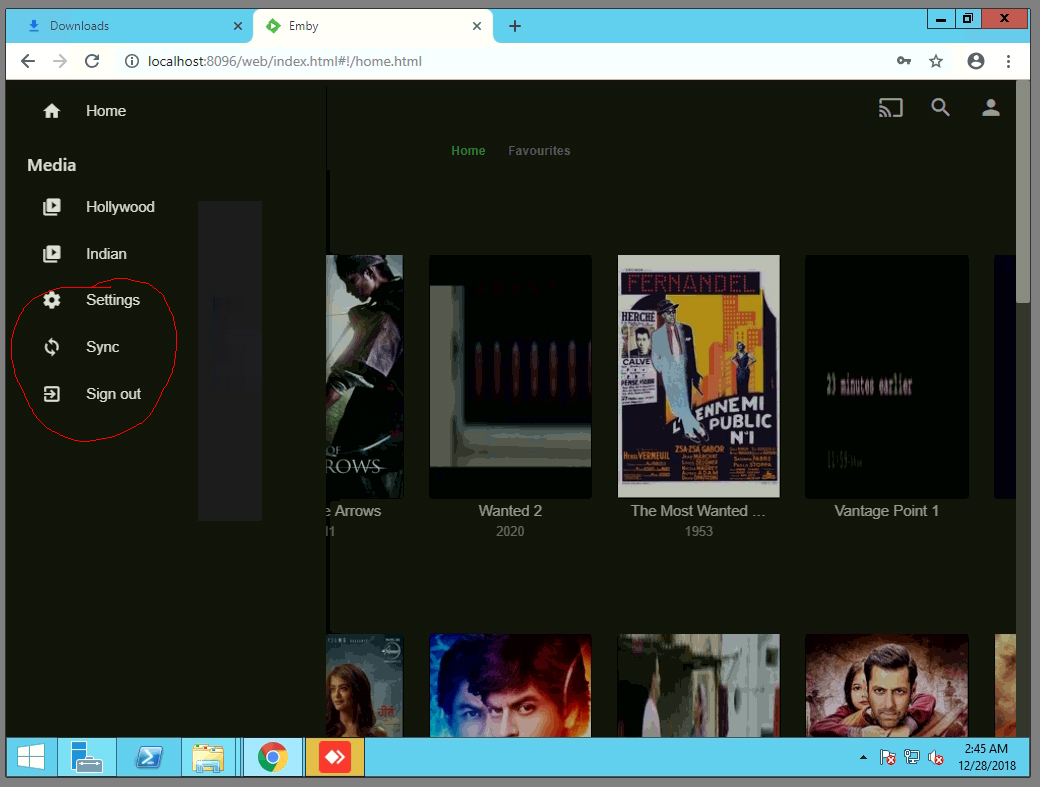Open a new browser tab with plus

click(x=515, y=26)
